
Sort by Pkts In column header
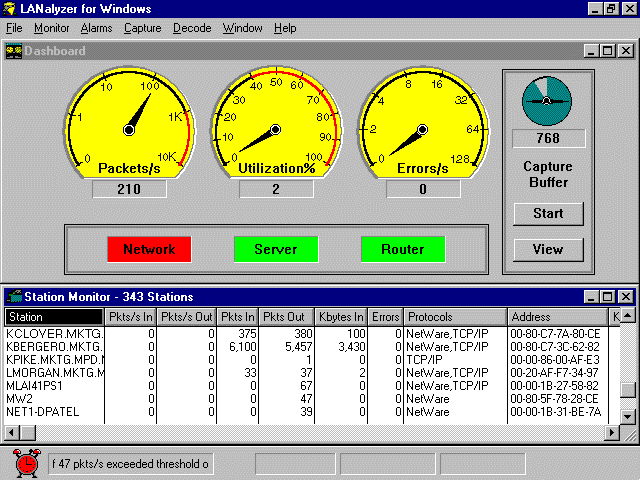[238, 317]
